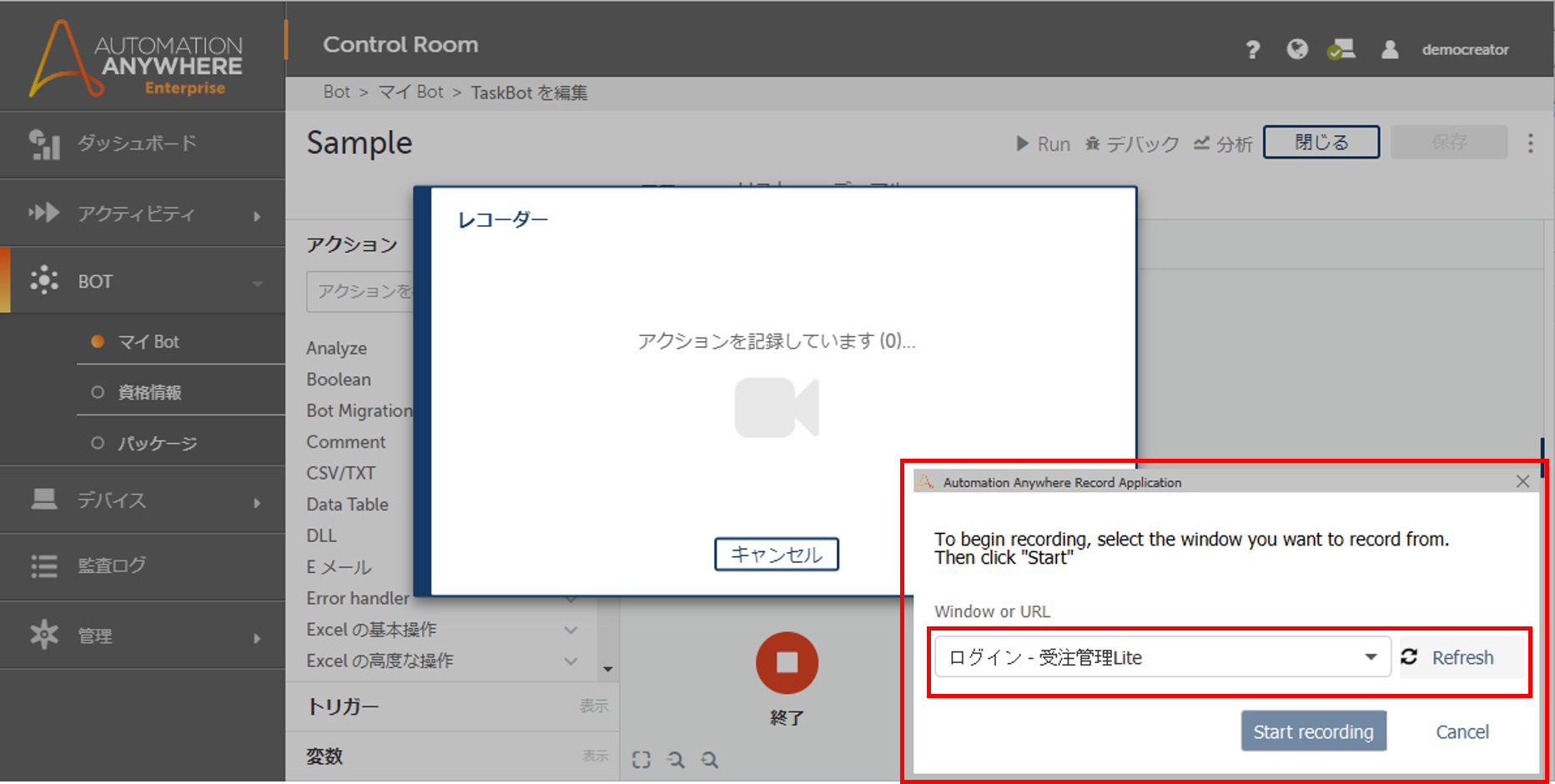The width and height of the screenshot is (1555, 784).
Task: Click the 分析 chart icon
Action: coord(1201,143)
